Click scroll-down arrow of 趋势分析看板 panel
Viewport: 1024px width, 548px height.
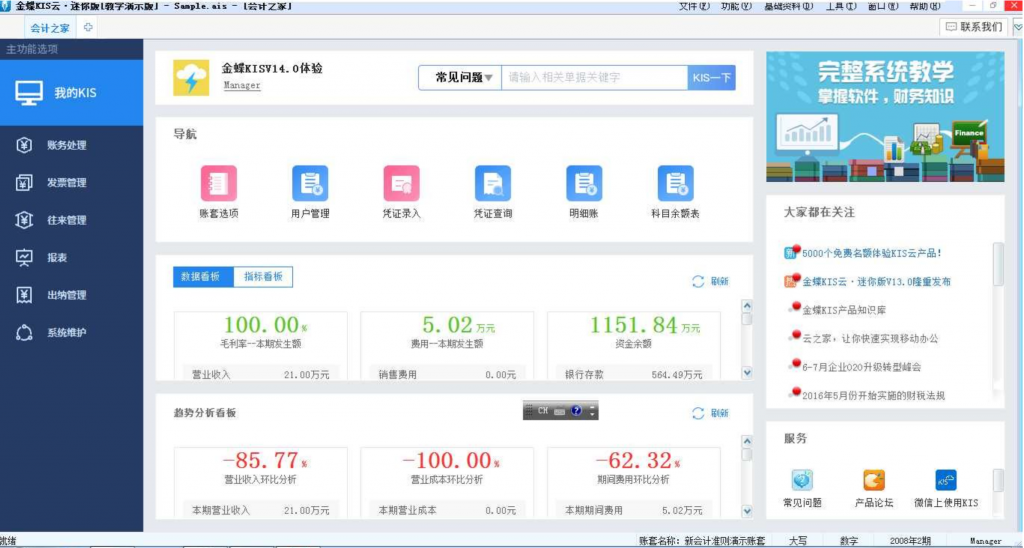[747, 511]
